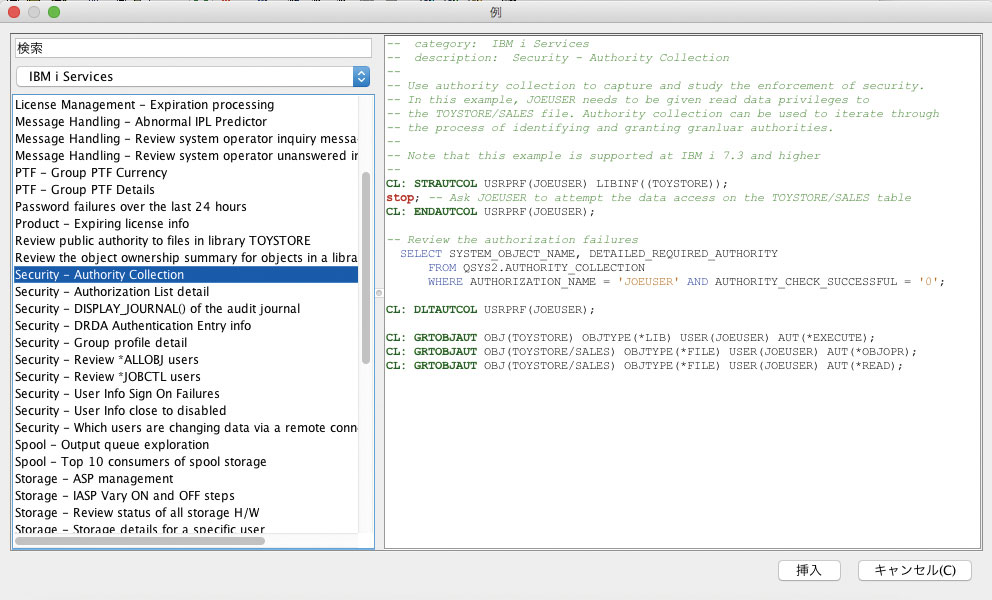Viewport: 992px width, 600px height.
Task: Select Password failures over the last 24 hours
Action: [130, 207]
